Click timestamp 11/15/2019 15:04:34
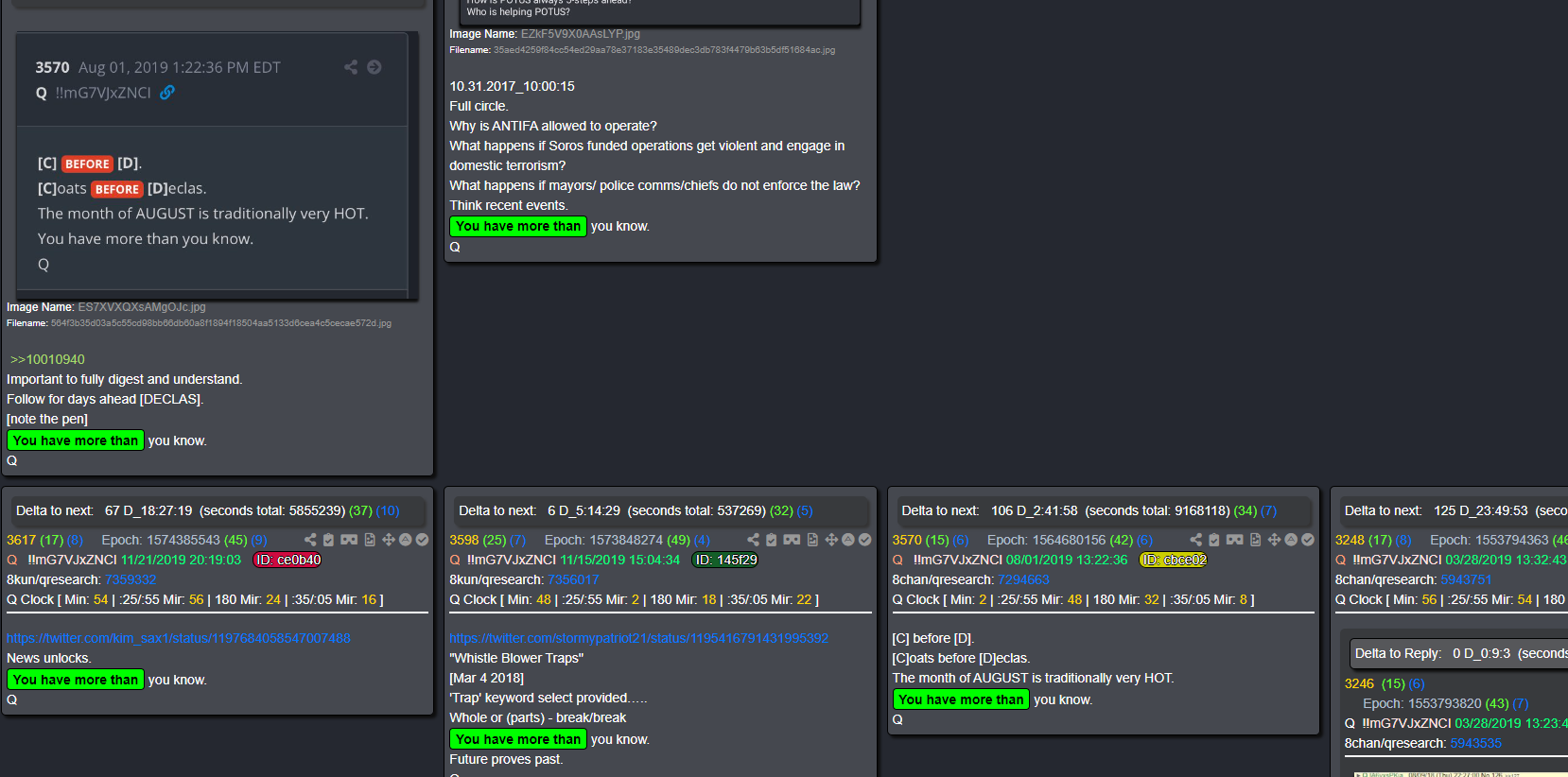Viewport: 1568px width, 777px height. click(619, 560)
